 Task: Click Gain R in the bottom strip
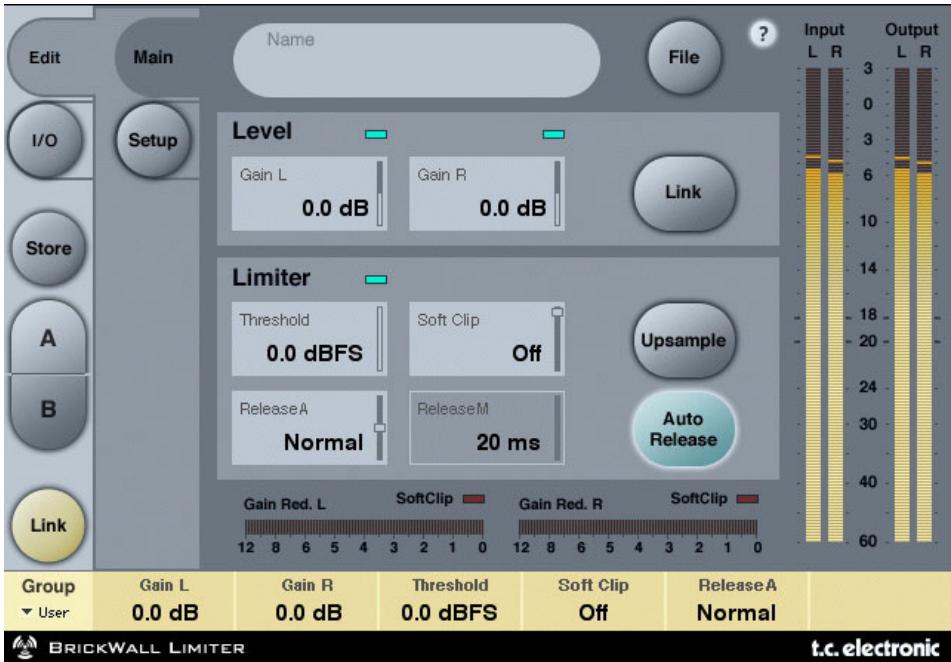click(x=307, y=600)
